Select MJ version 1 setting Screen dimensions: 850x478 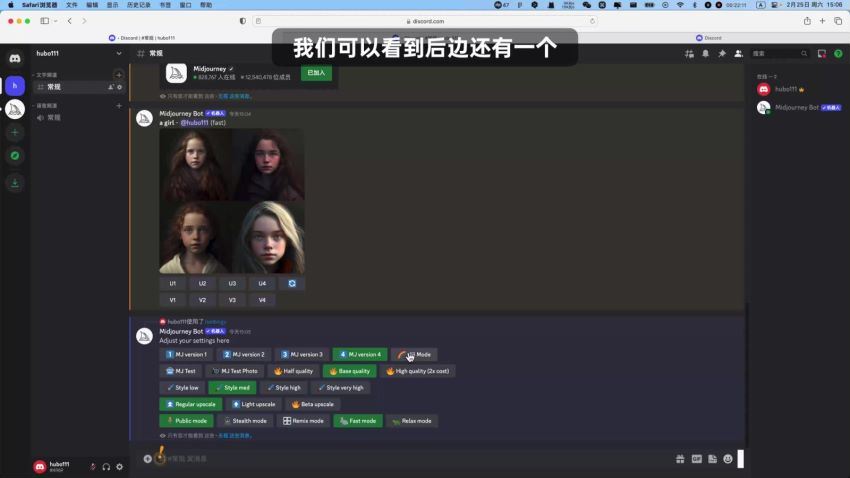(x=186, y=354)
